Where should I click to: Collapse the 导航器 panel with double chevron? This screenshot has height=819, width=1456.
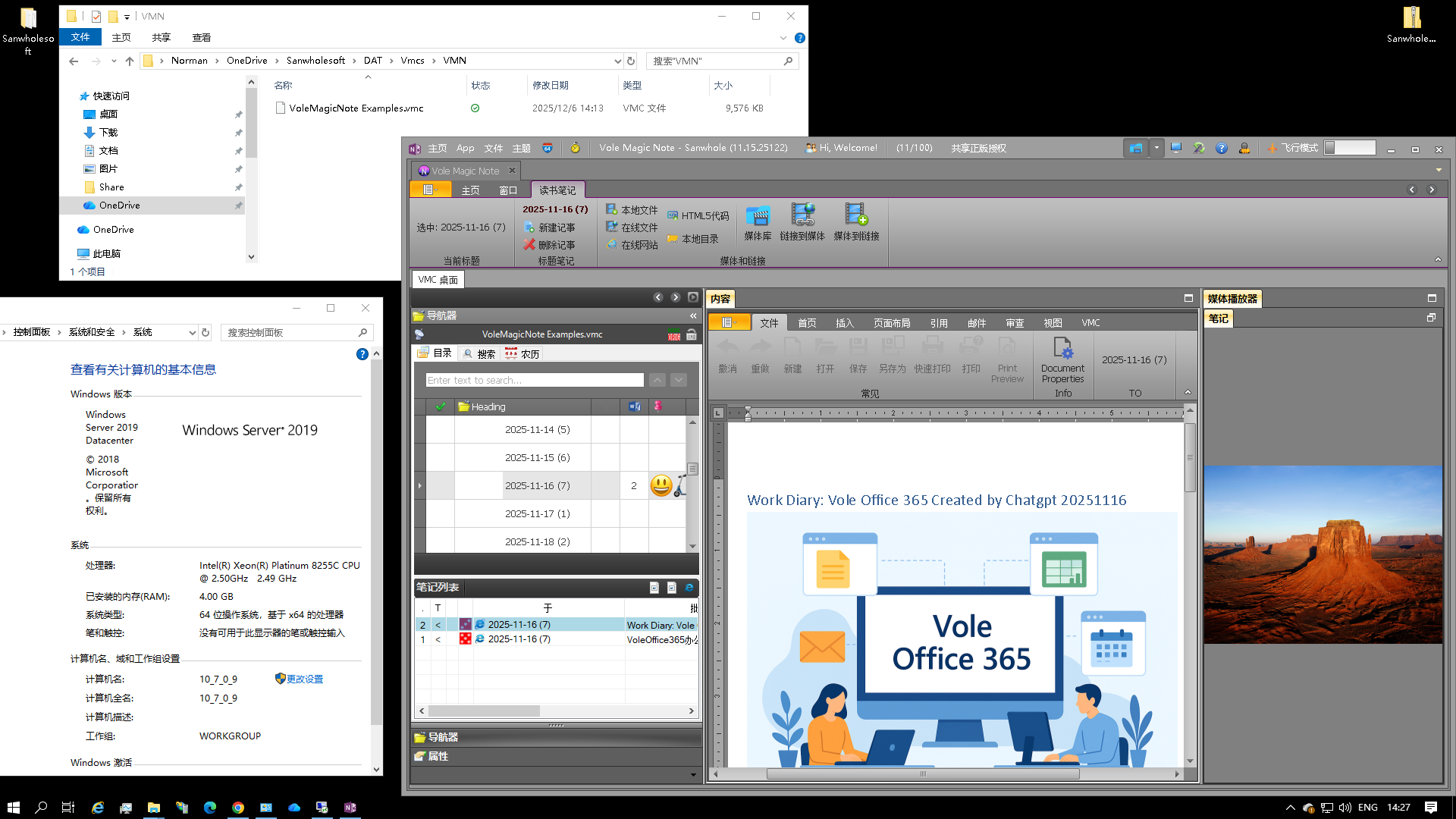(x=692, y=315)
